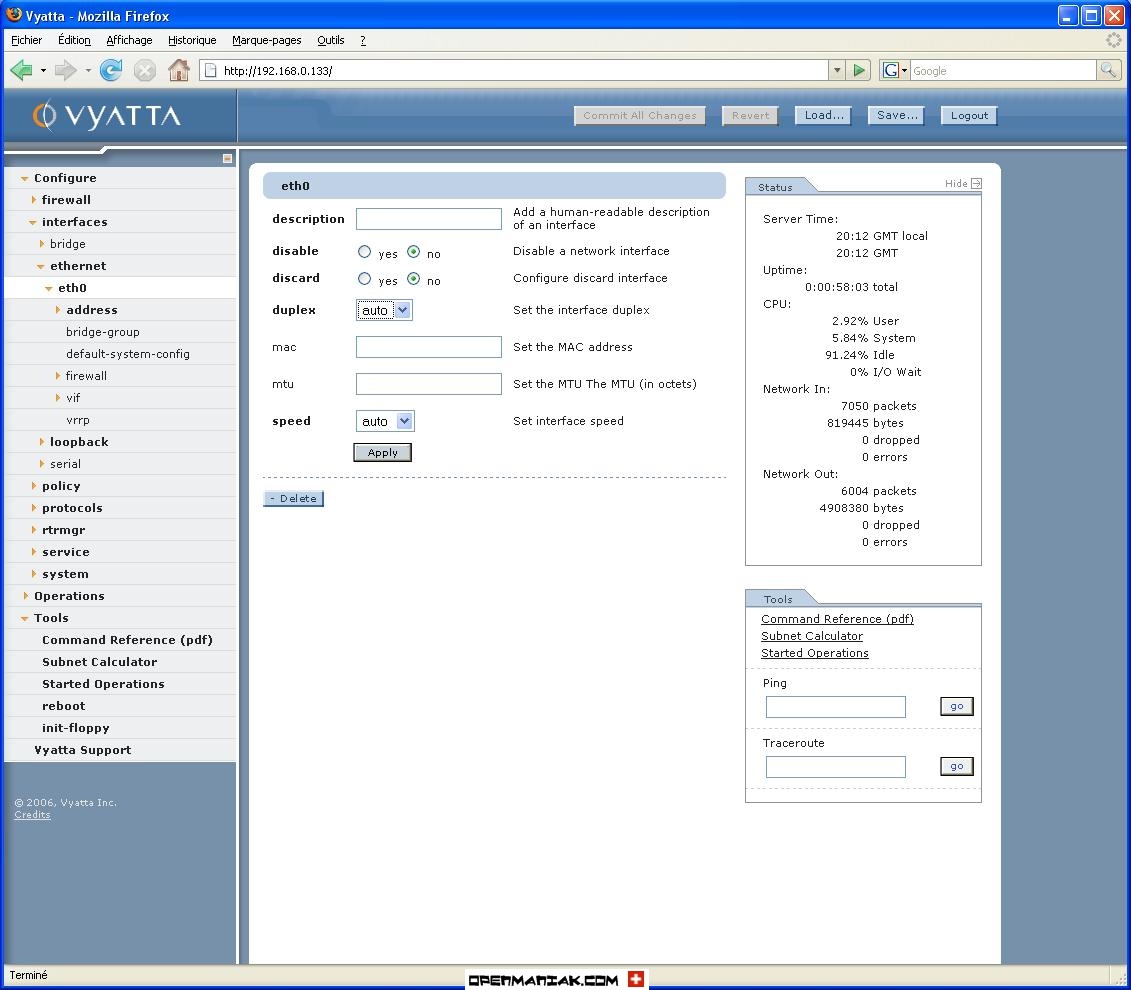Click the stop loading icon
The width and height of the screenshot is (1131, 990).
(x=144, y=71)
